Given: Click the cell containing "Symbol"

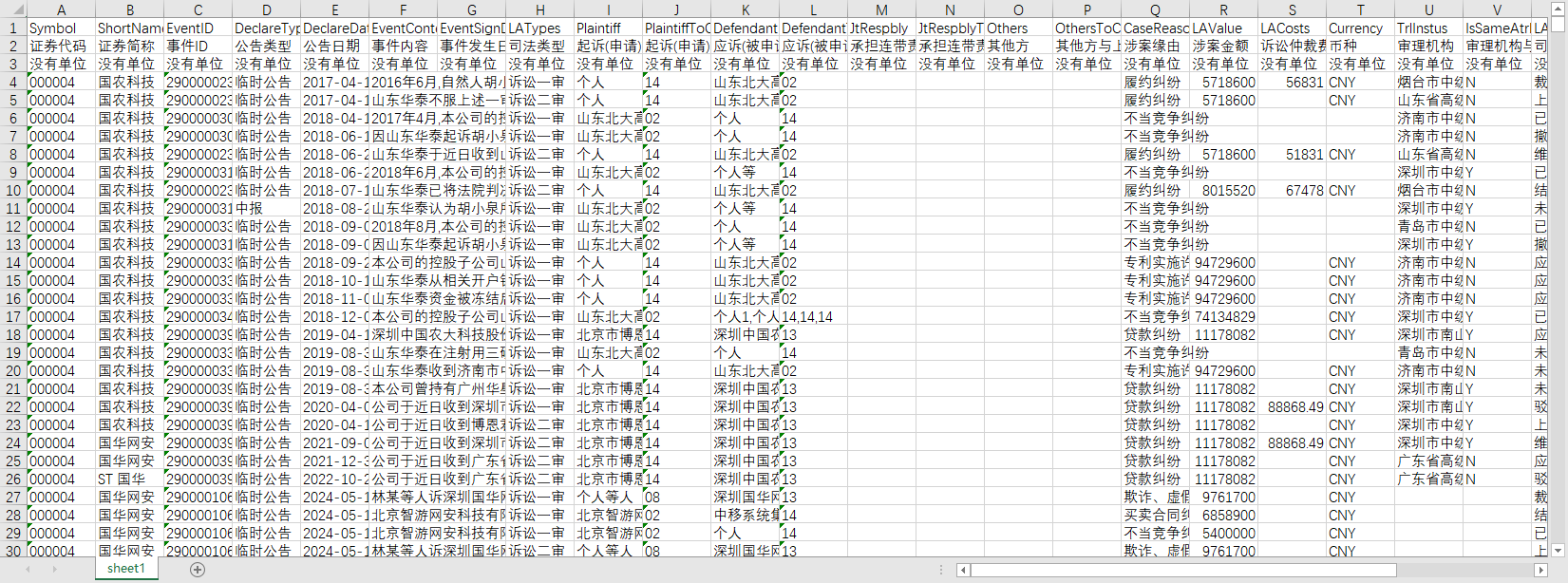Looking at the screenshot, I should pos(61,28).
